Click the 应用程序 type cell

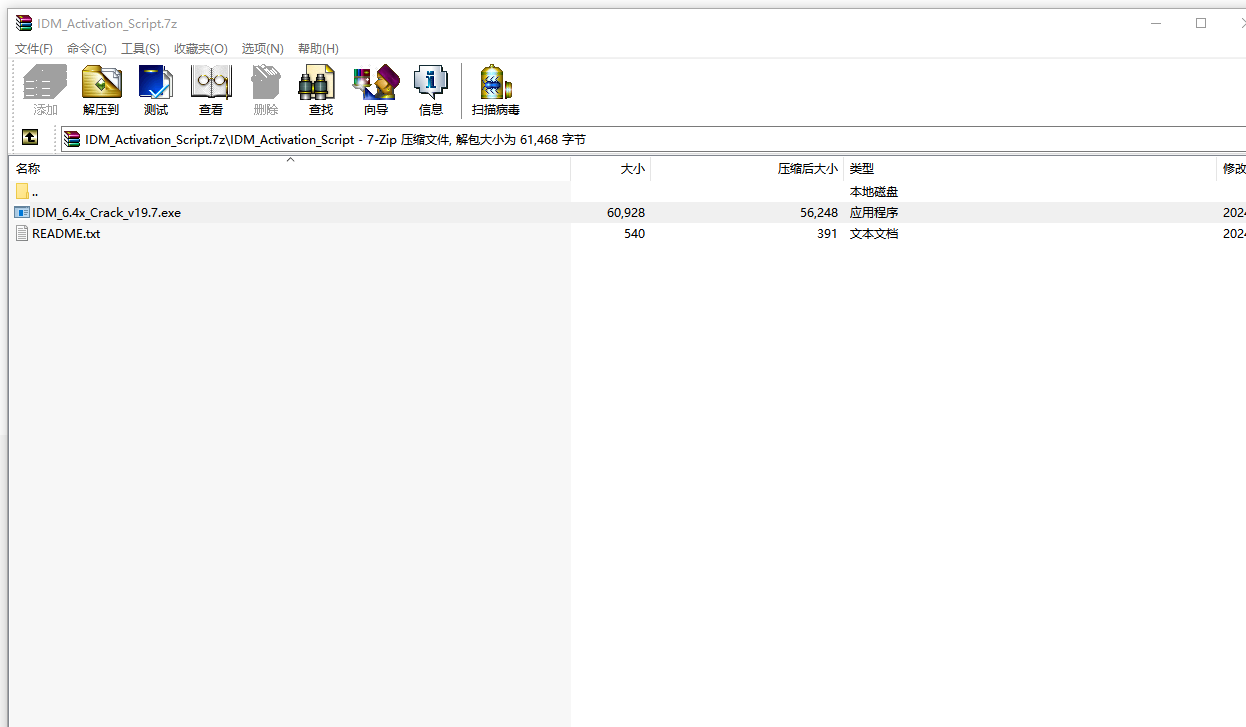874,213
